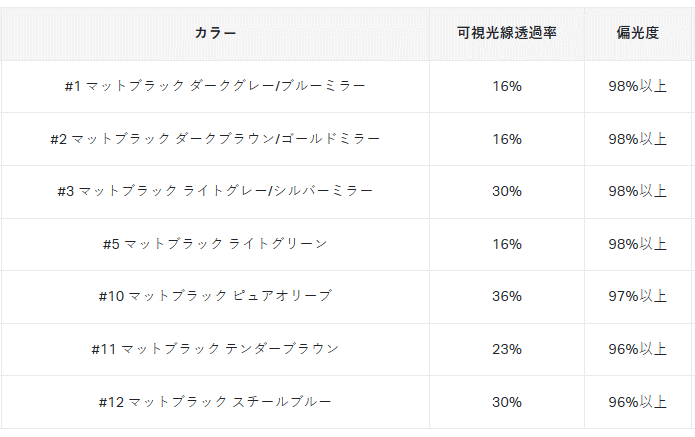
Task: Select the #2 マットブラック ダークブラウン/ゴールドミラー row
Action: tap(347, 139)
